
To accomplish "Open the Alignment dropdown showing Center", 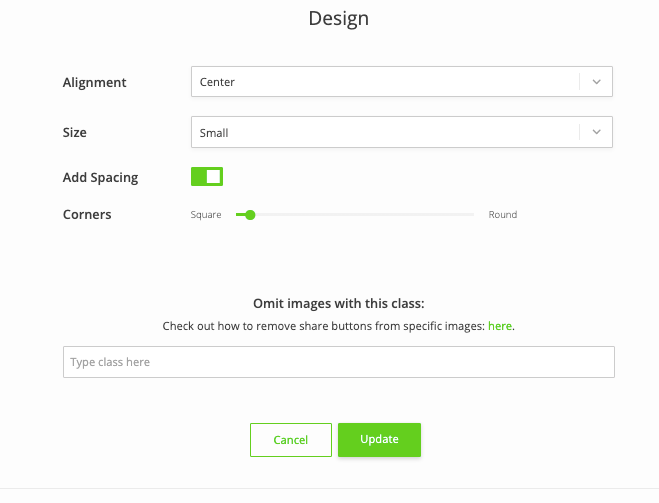I will click(402, 82).
